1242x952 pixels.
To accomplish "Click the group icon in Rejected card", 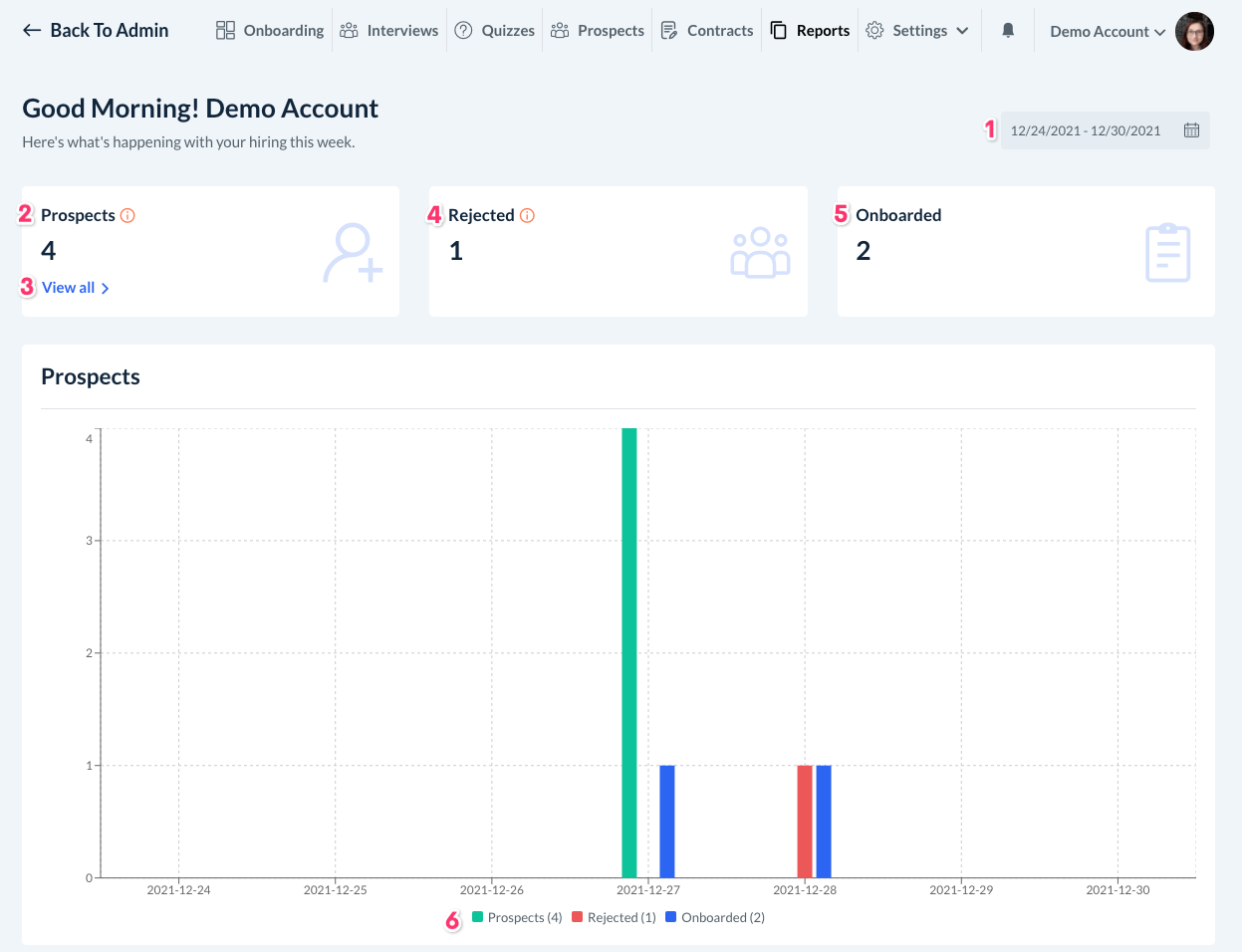I will coord(760,253).
